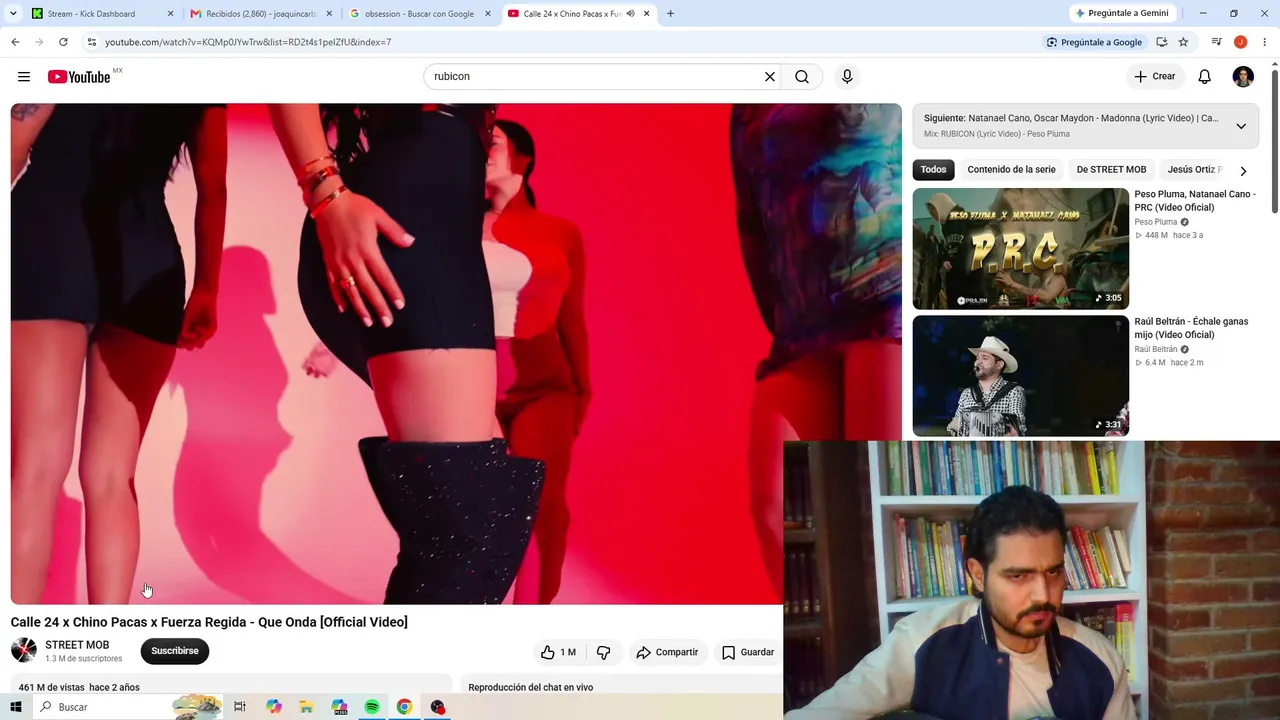Open YouTube notifications bell
The width and height of the screenshot is (1280, 720).
1205,77
